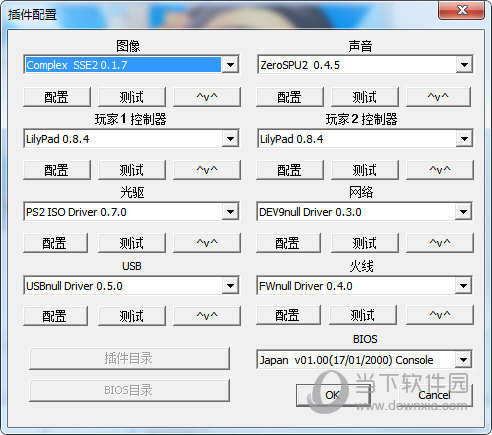Click 配置 under 声音 plugin
The image size is (492, 435).
[290, 97]
